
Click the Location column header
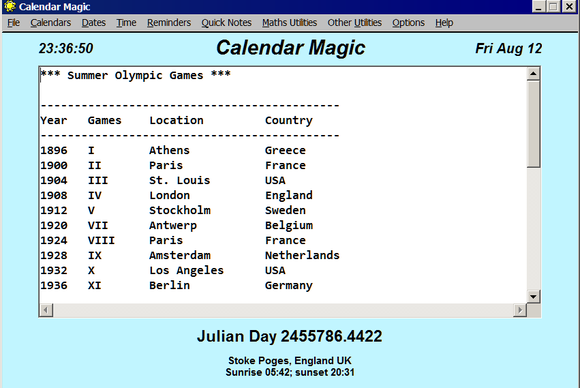tap(176, 120)
